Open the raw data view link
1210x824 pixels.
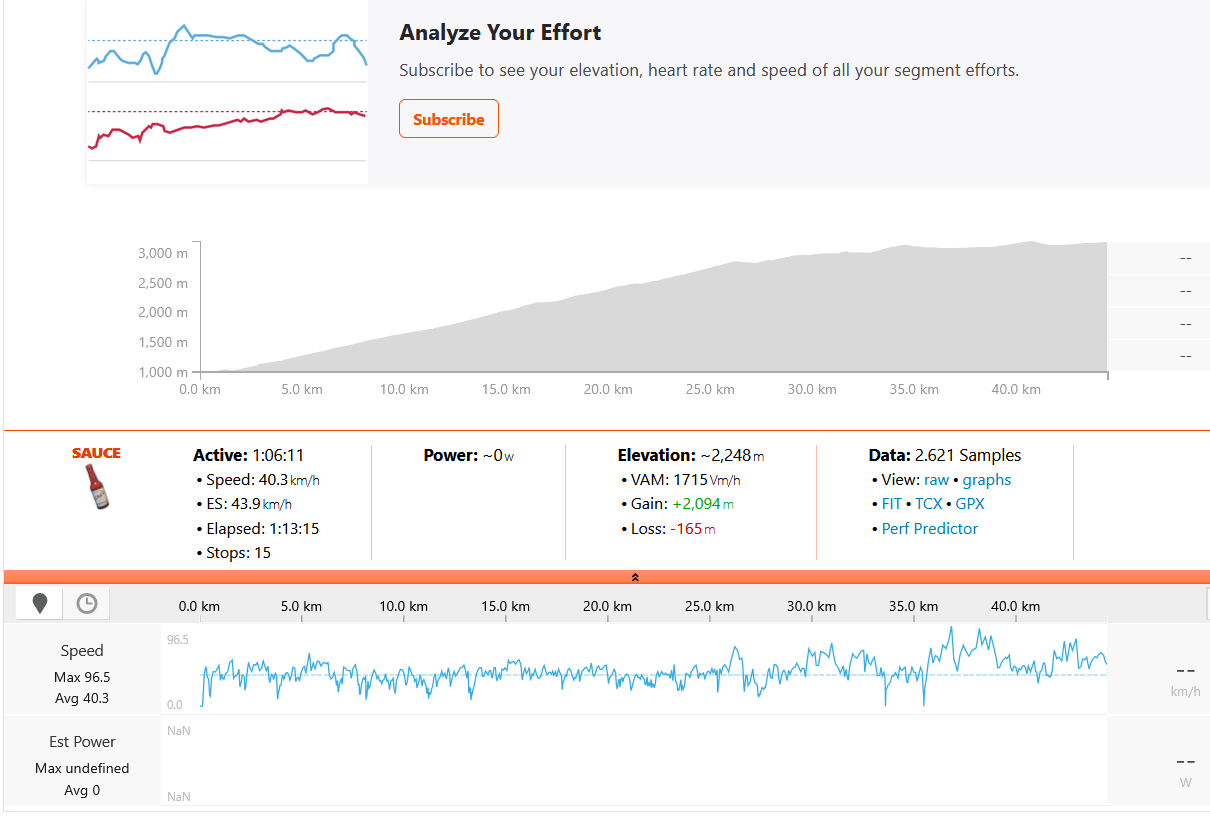click(x=936, y=480)
